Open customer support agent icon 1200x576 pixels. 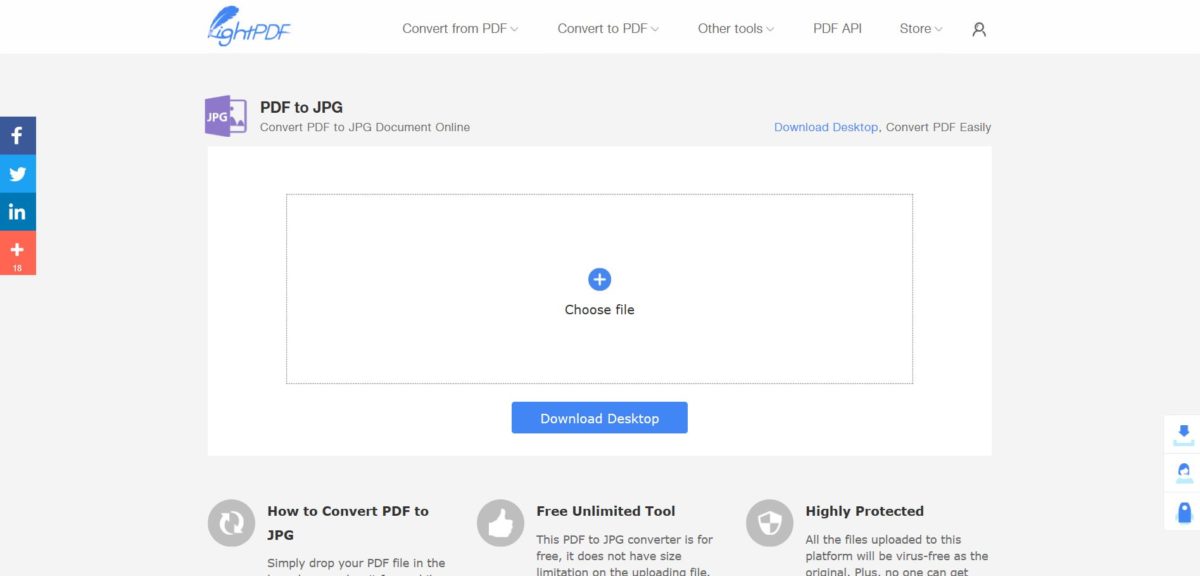1184,472
